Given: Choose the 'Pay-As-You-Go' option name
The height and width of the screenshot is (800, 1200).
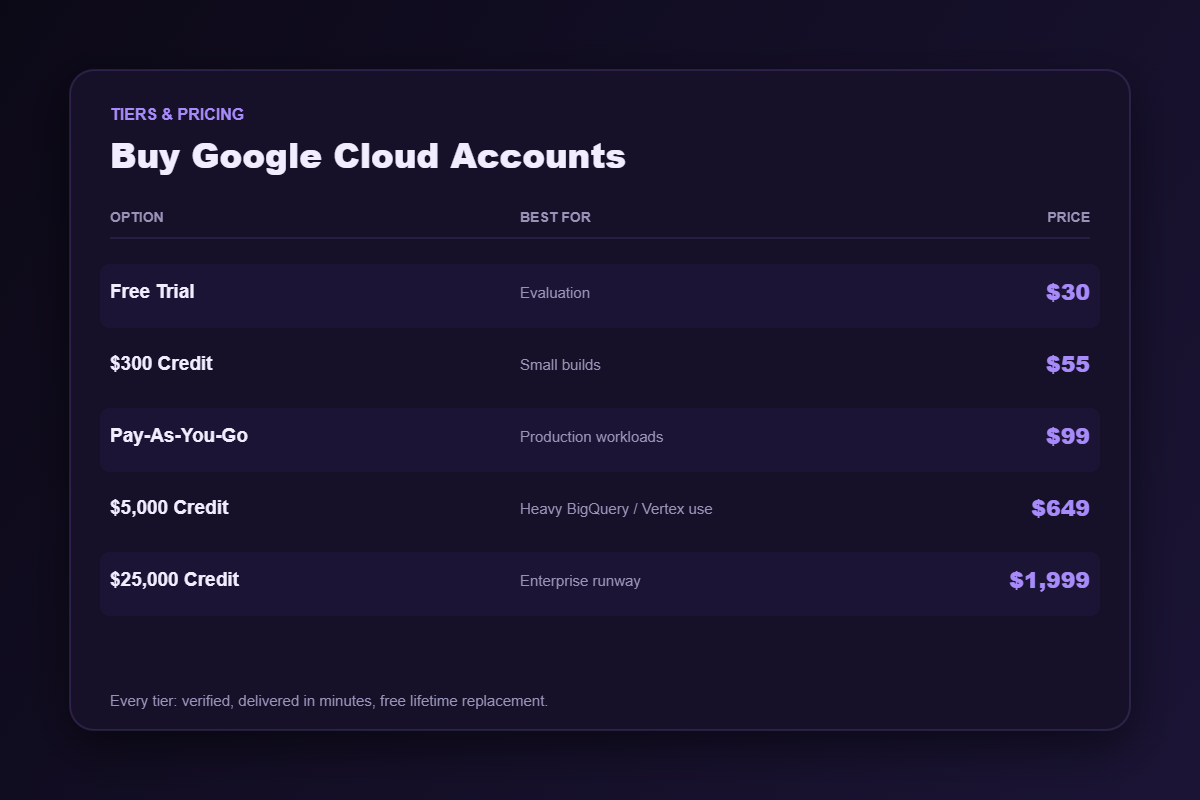Looking at the screenshot, I should 179,436.
